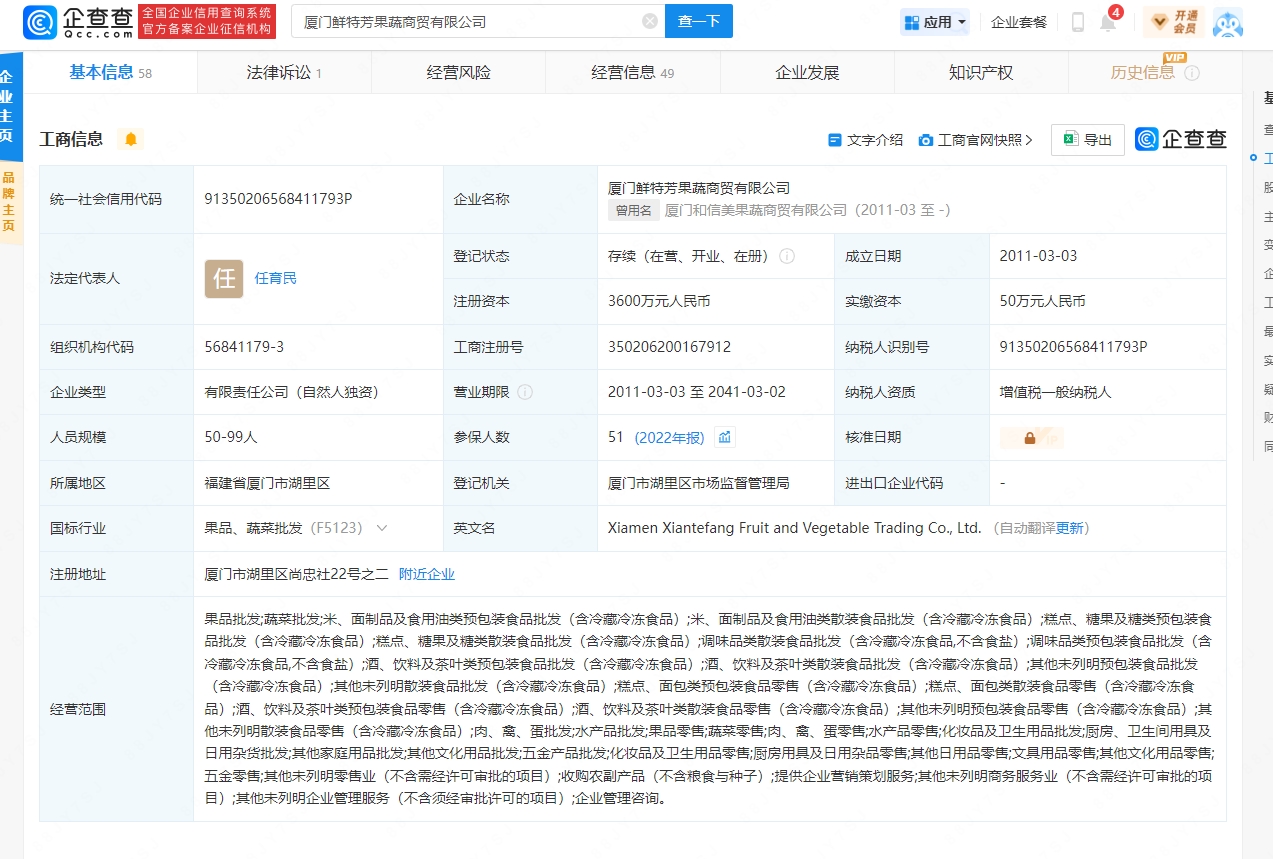Image resolution: width=1273 pixels, height=859 pixels.
Task: Expand the 应用 dropdown menu
Action: coord(935,22)
